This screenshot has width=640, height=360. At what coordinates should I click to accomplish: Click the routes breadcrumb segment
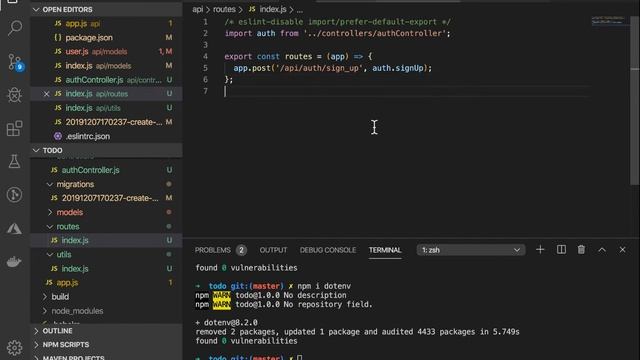pyautogui.click(x=224, y=9)
